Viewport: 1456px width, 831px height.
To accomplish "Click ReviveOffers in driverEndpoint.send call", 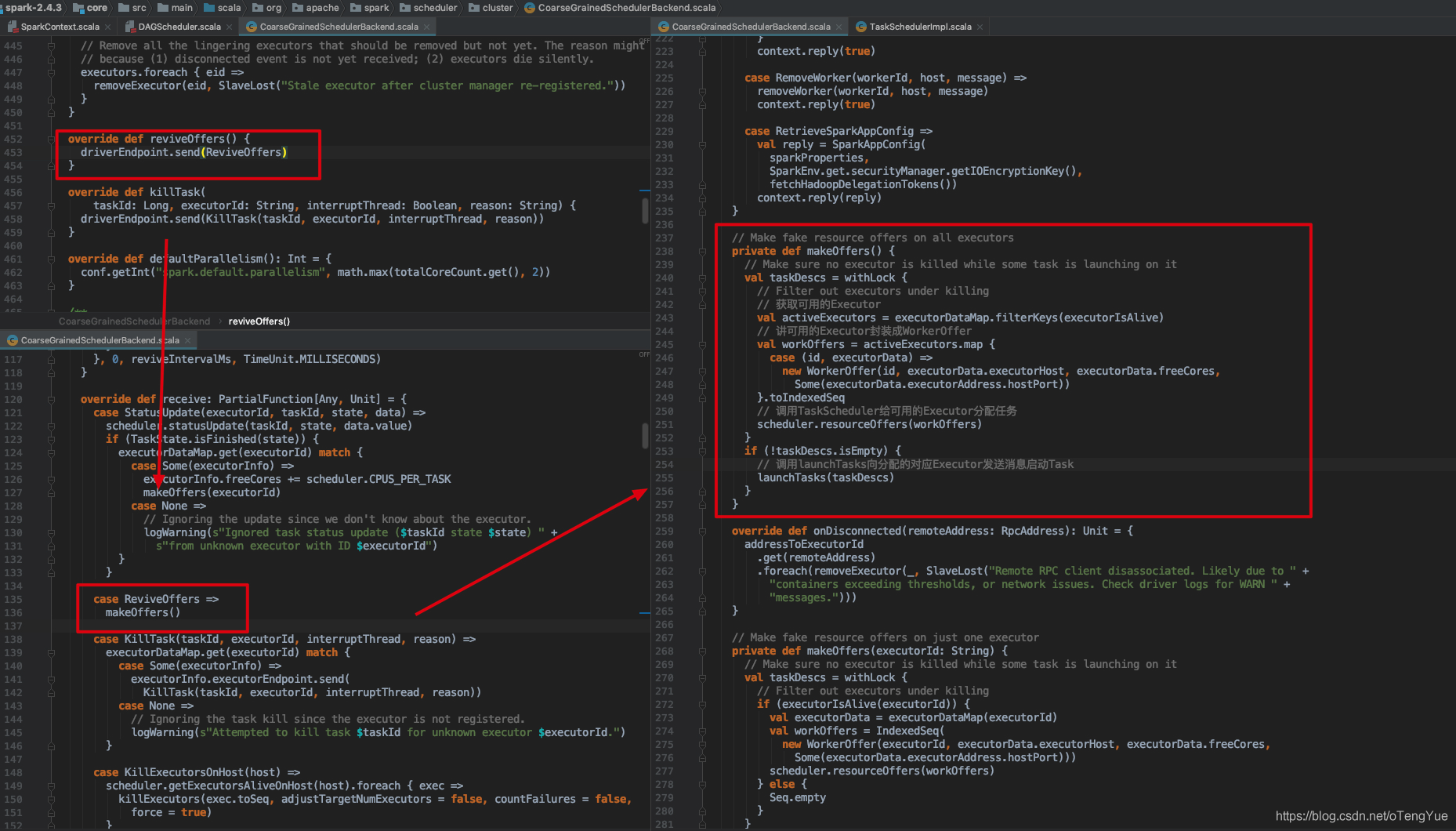I will click(x=245, y=152).
